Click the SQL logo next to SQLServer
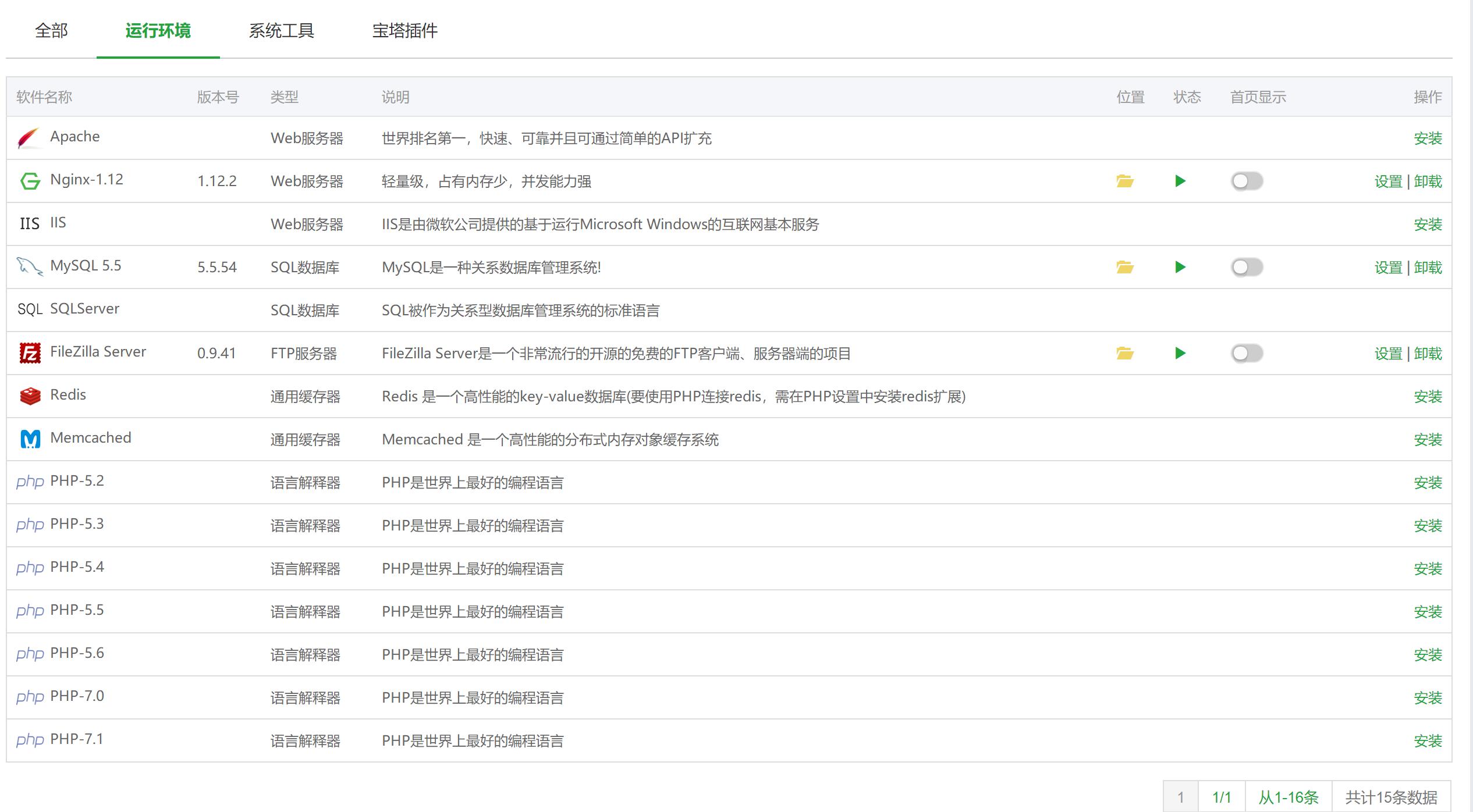Image resolution: width=1473 pixels, height=812 pixels. 30,309
